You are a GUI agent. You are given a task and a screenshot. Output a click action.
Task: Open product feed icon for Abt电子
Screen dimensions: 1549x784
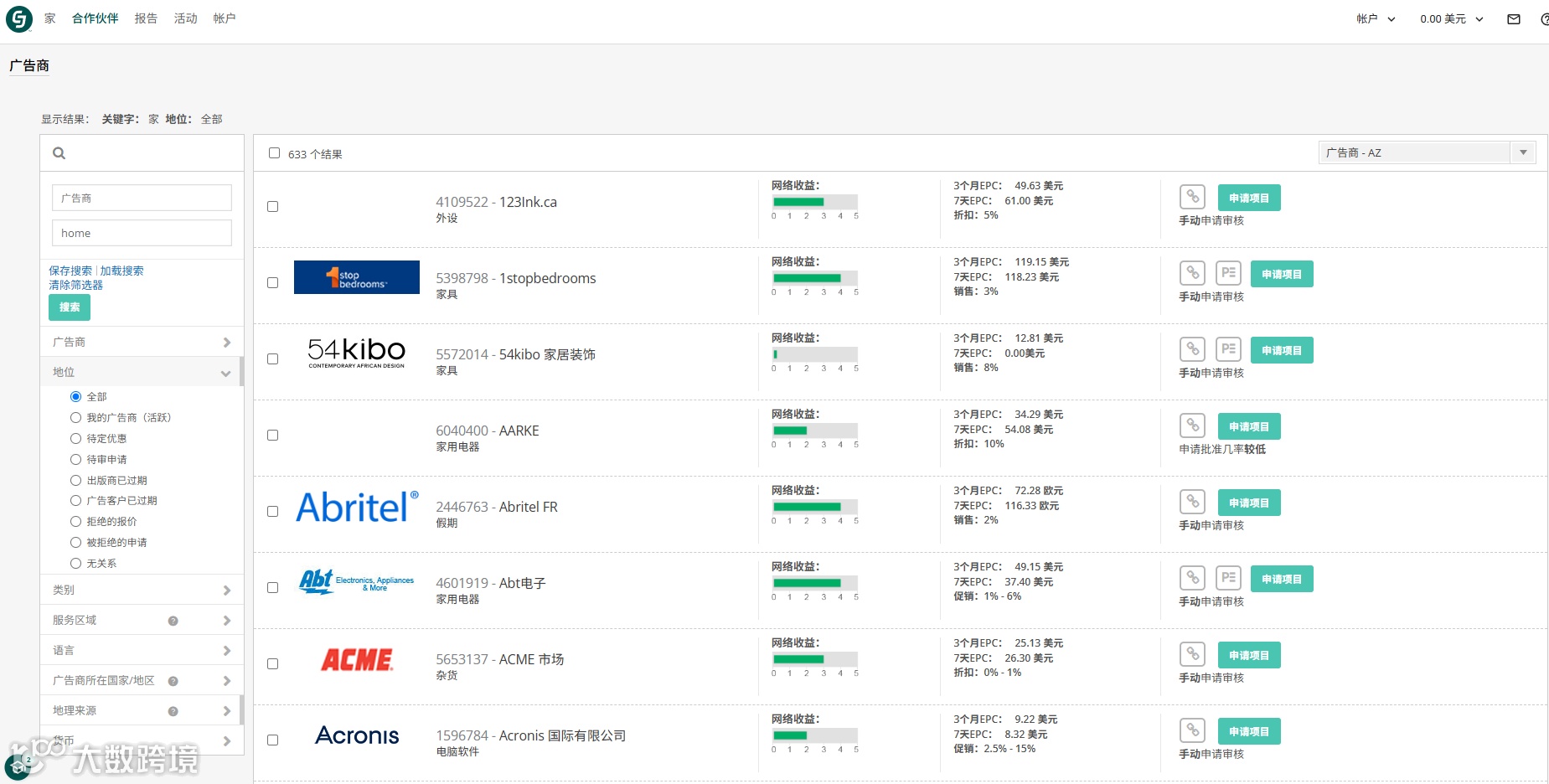(1229, 579)
